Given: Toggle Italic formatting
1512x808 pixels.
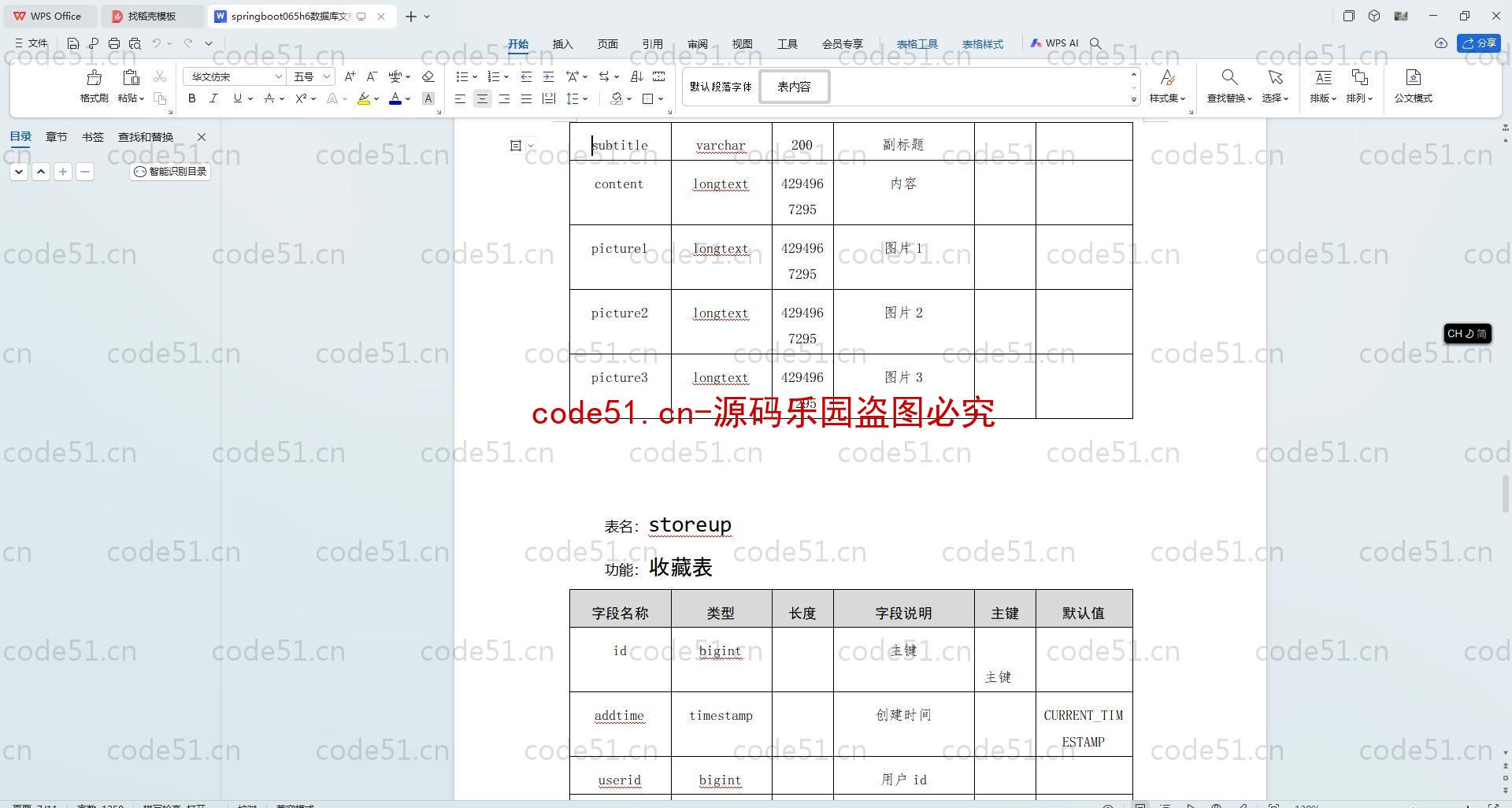Looking at the screenshot, I should (x=213, y=98).
